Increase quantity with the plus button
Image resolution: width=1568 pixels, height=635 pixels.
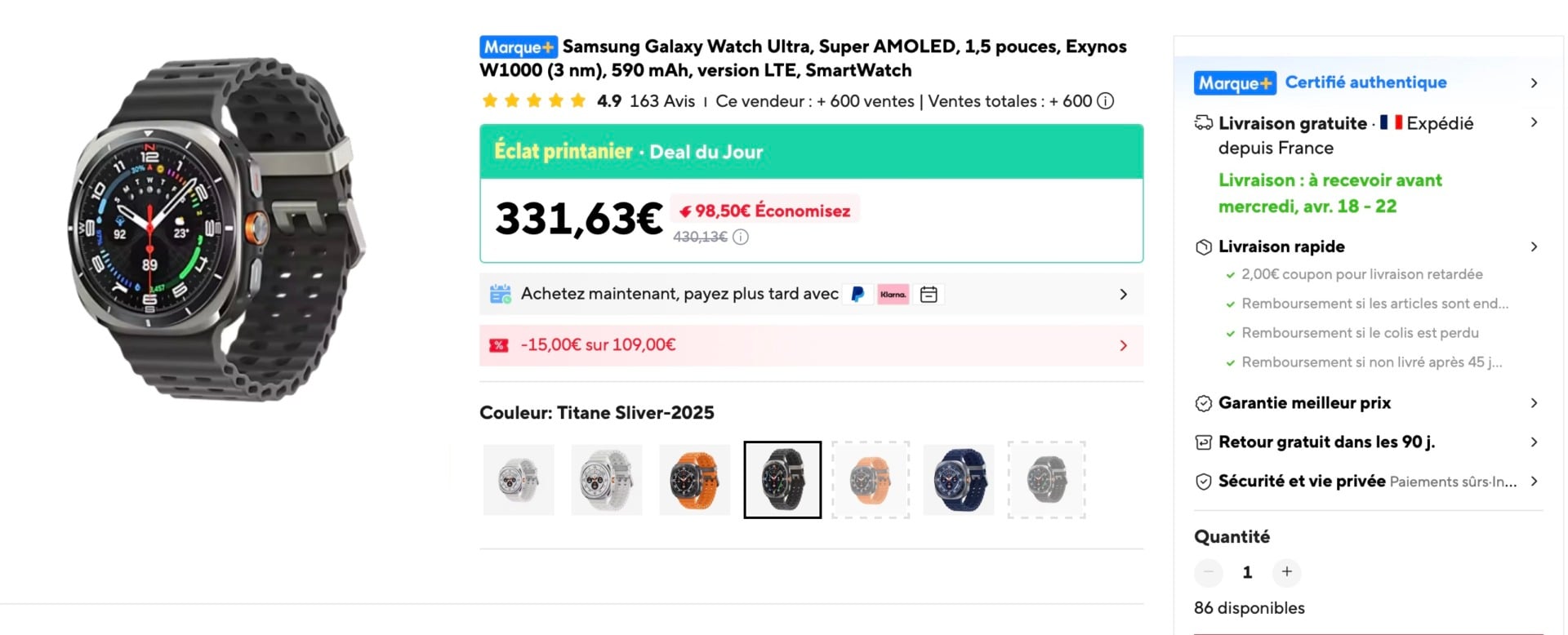click(x=1286, y=572)
